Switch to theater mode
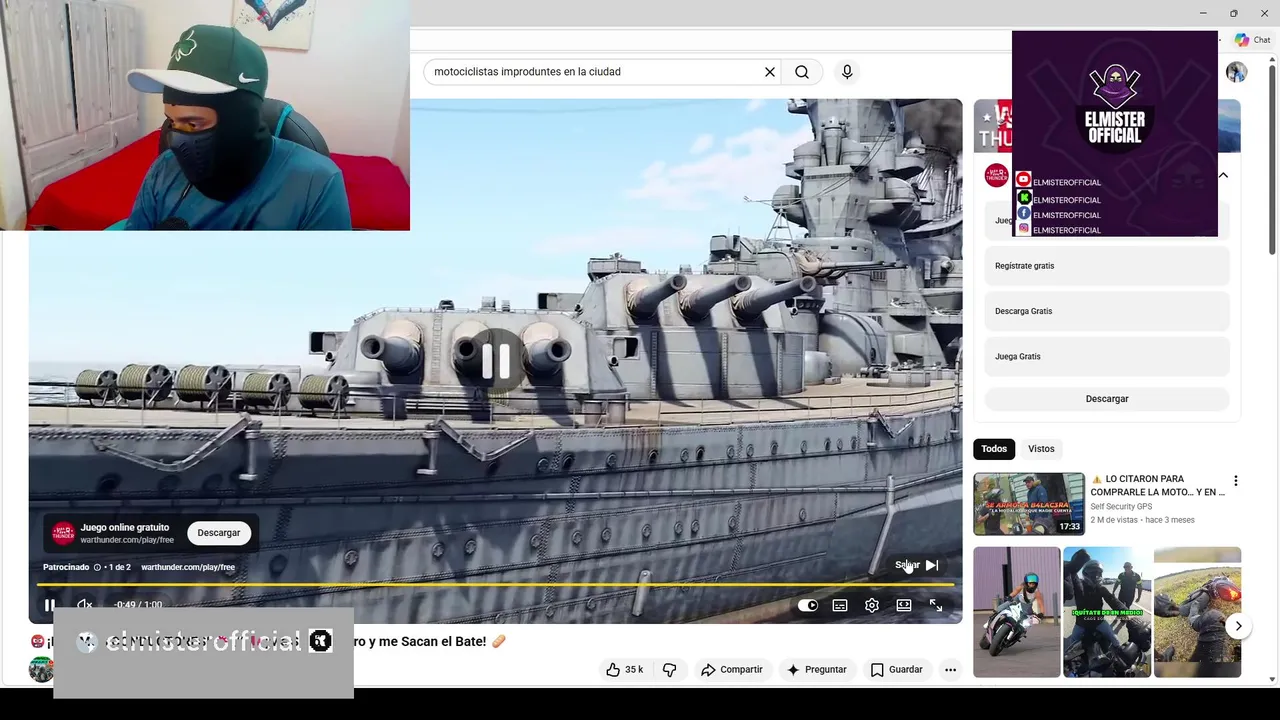1280x720 pixels. click(x=904, y=605)
